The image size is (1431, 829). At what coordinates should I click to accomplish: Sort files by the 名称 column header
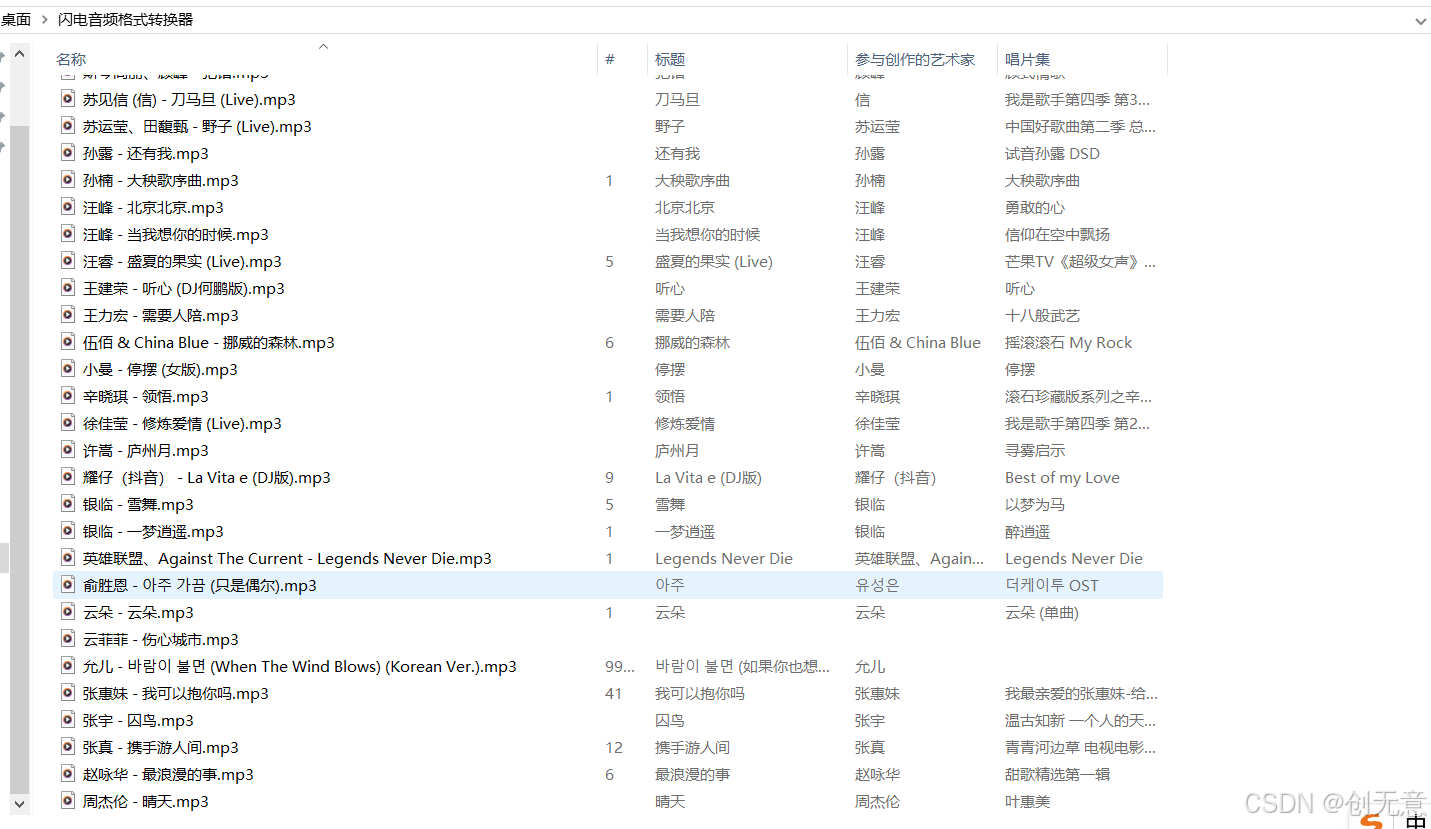click(x=71, y=60)
